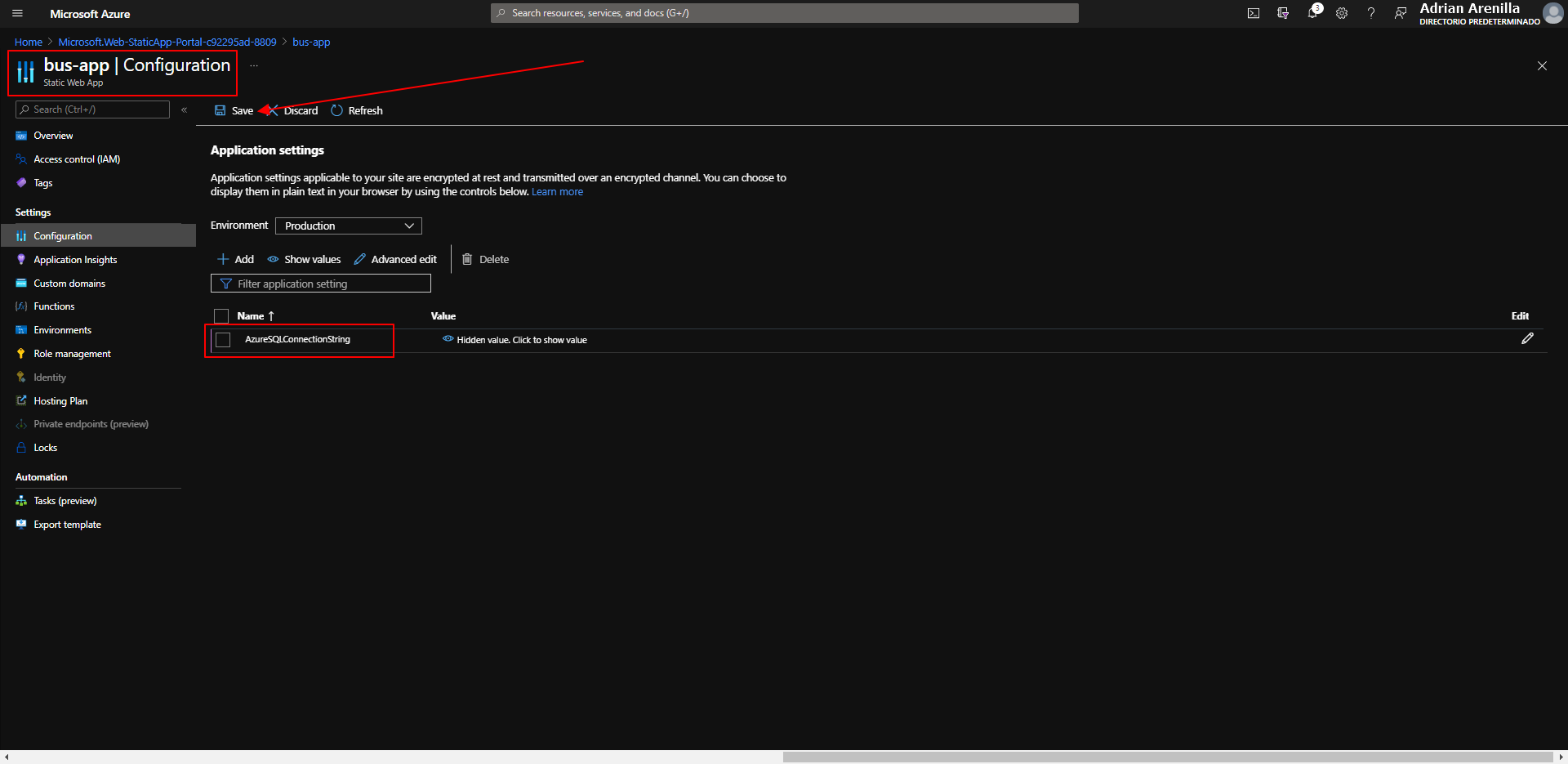This screenshot has width=1568, height=764.
Task: Click Discard to drop changes
Action: point(293,110)
